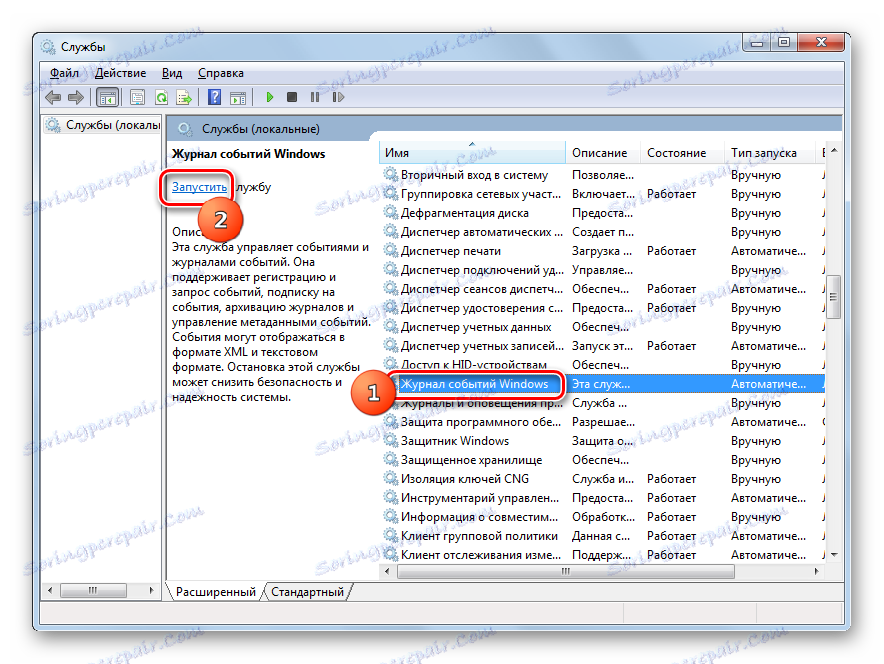Select Клиент отслеживания изменившихся service row
This screenshot has width=884, height=664.
point(603,555)
